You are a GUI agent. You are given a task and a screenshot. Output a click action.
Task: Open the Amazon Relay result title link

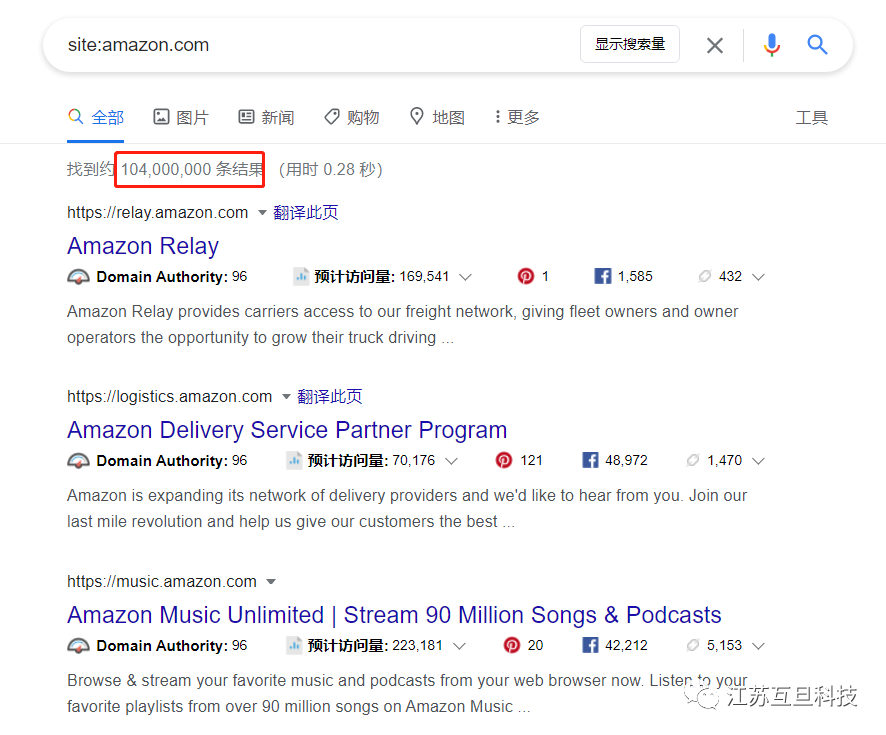[x=143, y=246]
